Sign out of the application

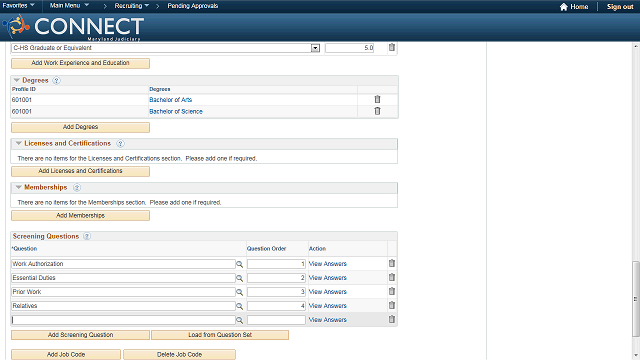[620, 7]
